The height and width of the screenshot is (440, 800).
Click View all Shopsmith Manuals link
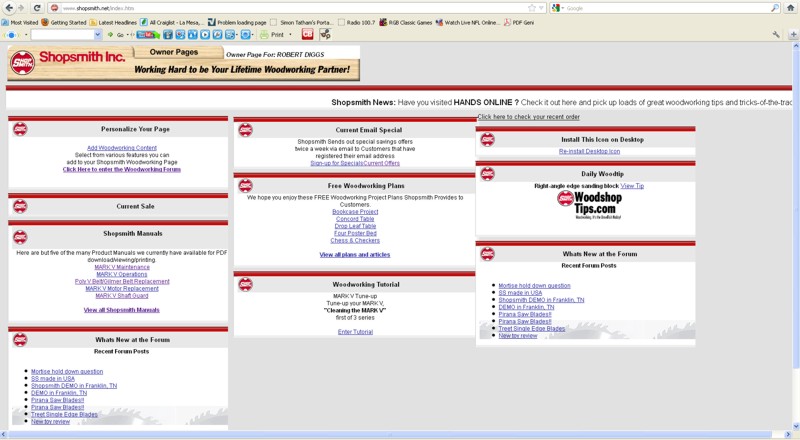121,310
